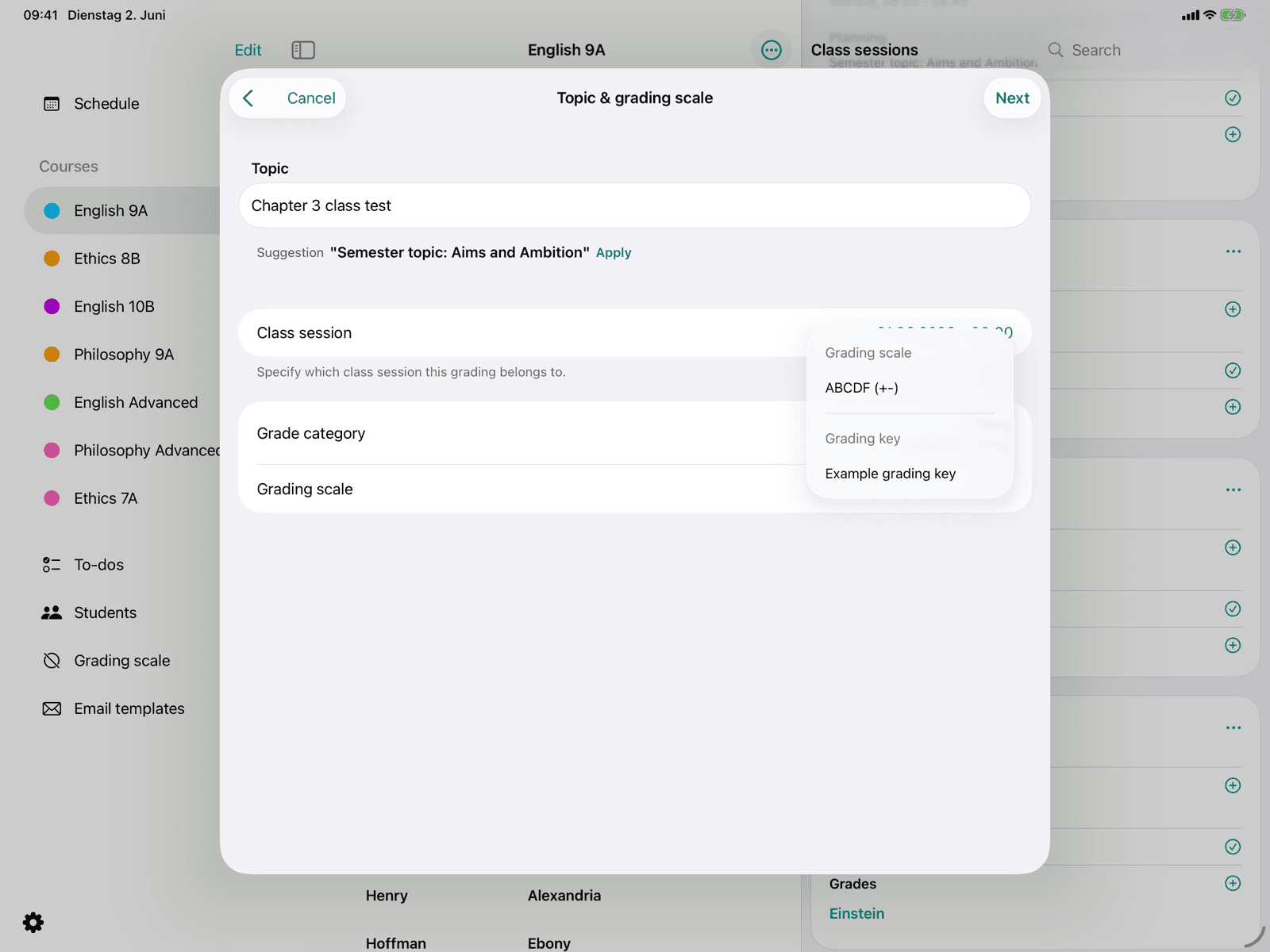Select Ethics 7A course
Screen dimensions: 1270x952
106,498
